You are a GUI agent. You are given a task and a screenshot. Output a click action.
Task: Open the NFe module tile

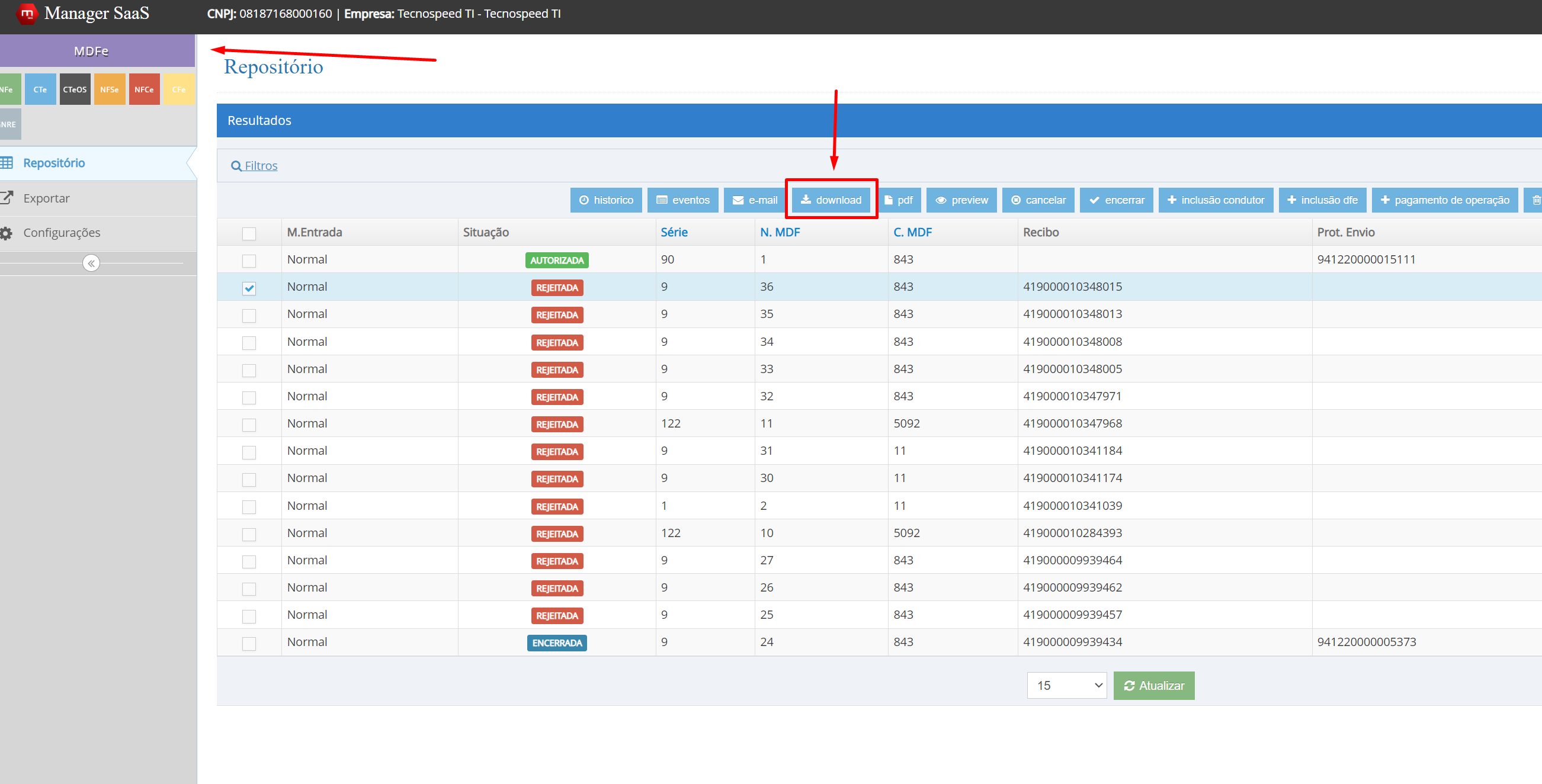[x=9, y=89]
